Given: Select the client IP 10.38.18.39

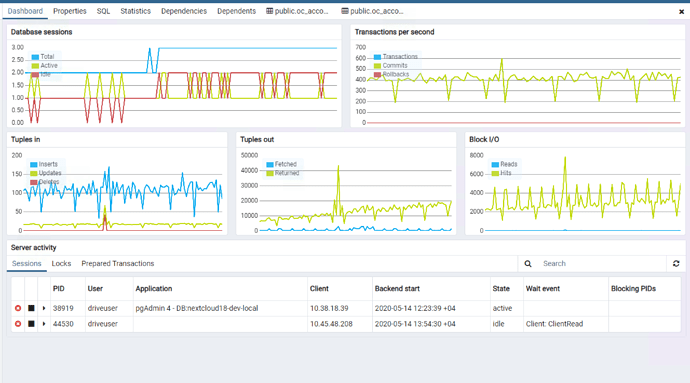Looking at the screenshot, I should pyautogui.click(x=329, y=308).
